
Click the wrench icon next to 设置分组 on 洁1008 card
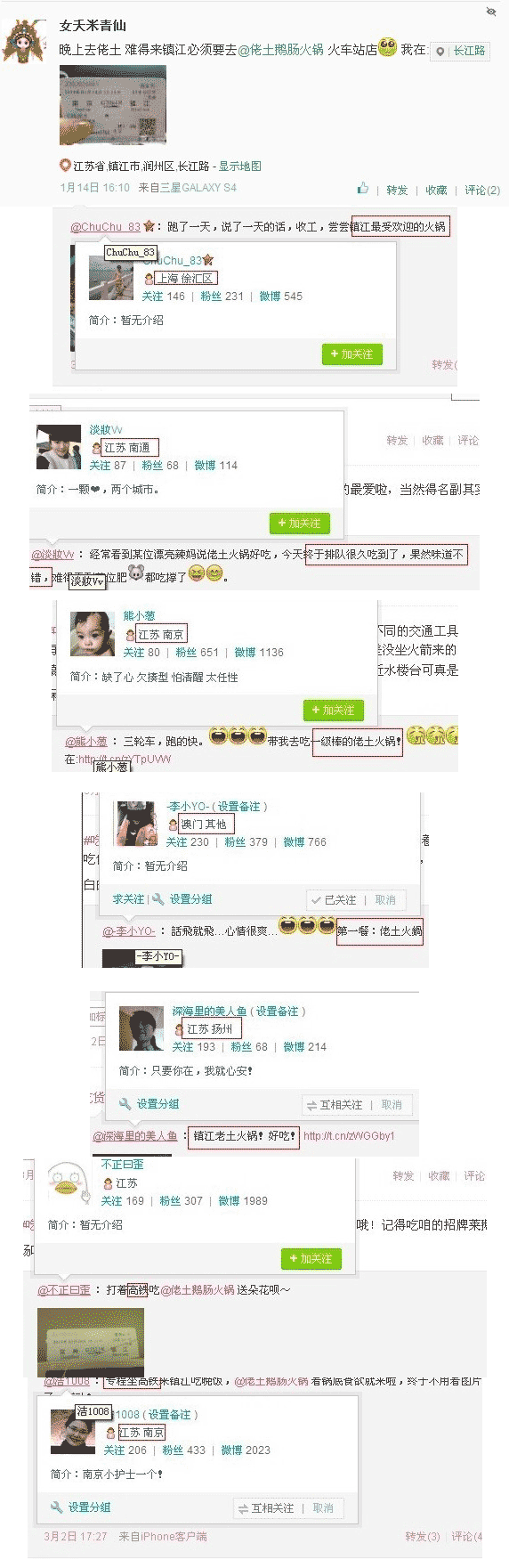coord(56,1507)
